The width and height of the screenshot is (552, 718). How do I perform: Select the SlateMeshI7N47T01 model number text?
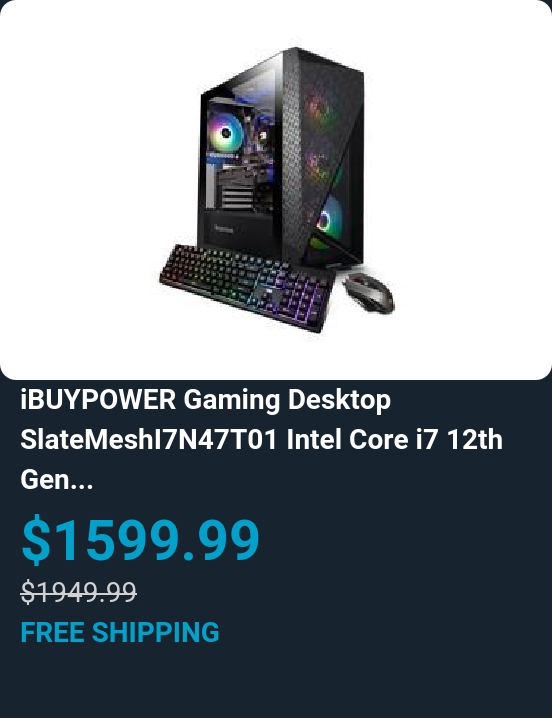[149, 440]
